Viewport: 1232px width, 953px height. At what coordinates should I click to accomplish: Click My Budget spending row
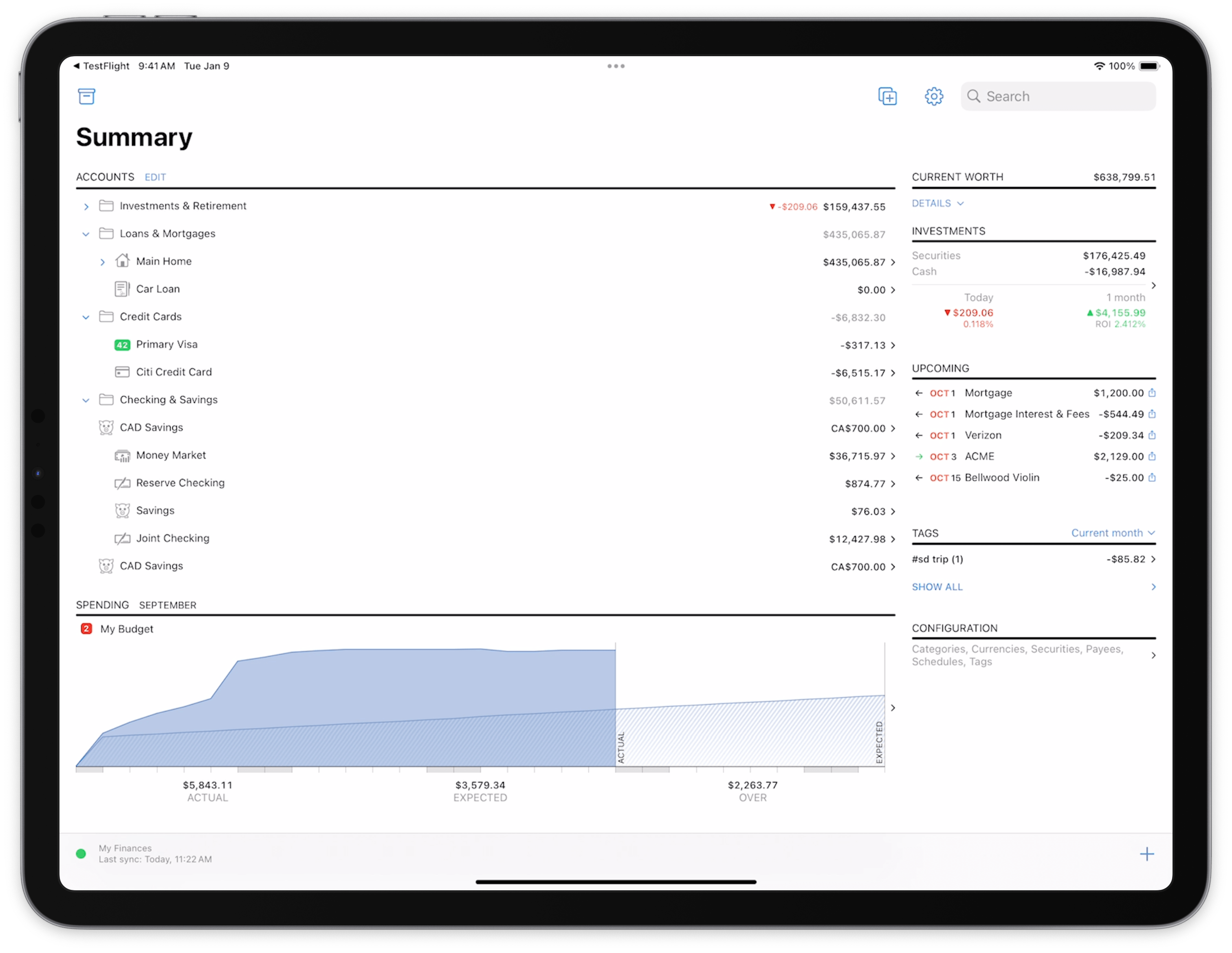coord(486,628)
